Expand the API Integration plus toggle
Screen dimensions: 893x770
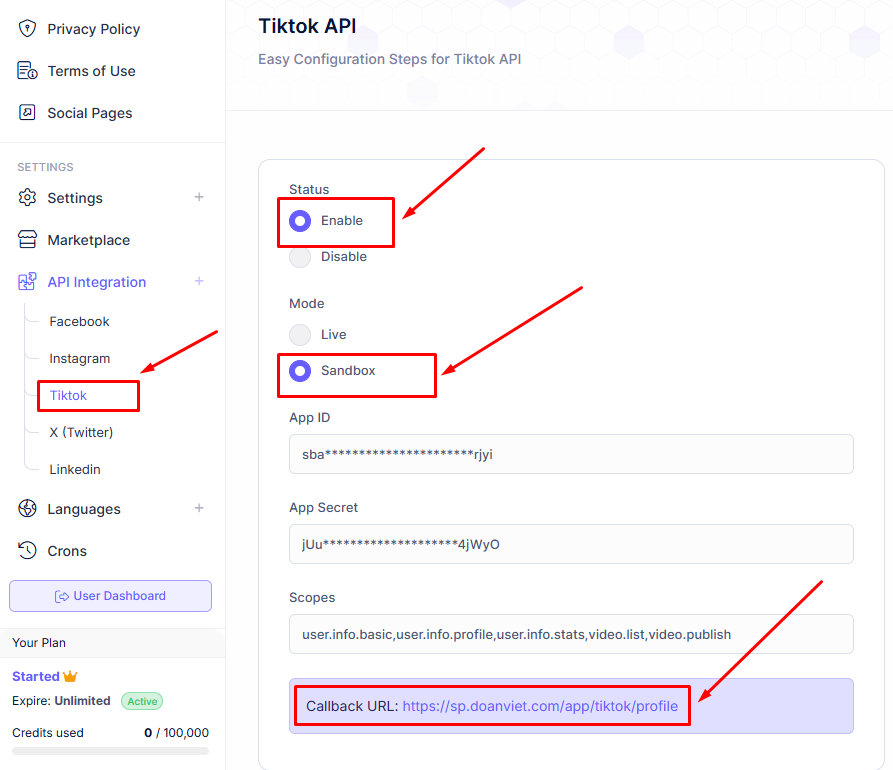tap(199, 281)
